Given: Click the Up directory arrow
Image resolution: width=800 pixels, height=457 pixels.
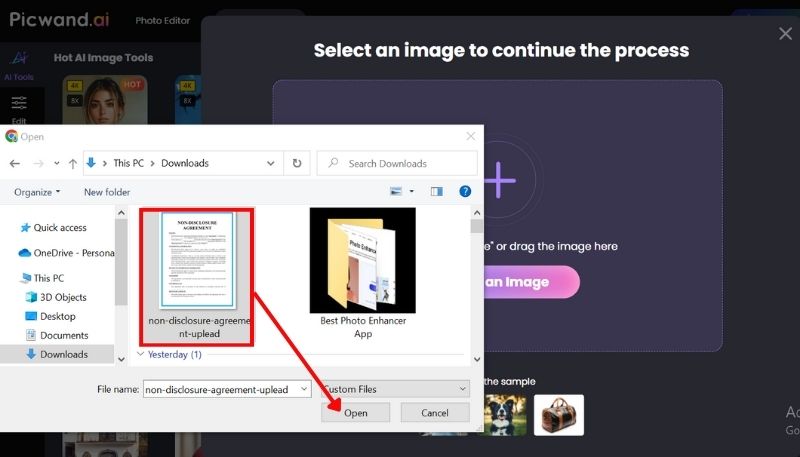Looking at the screenshot, I should [x=73, y=163].
